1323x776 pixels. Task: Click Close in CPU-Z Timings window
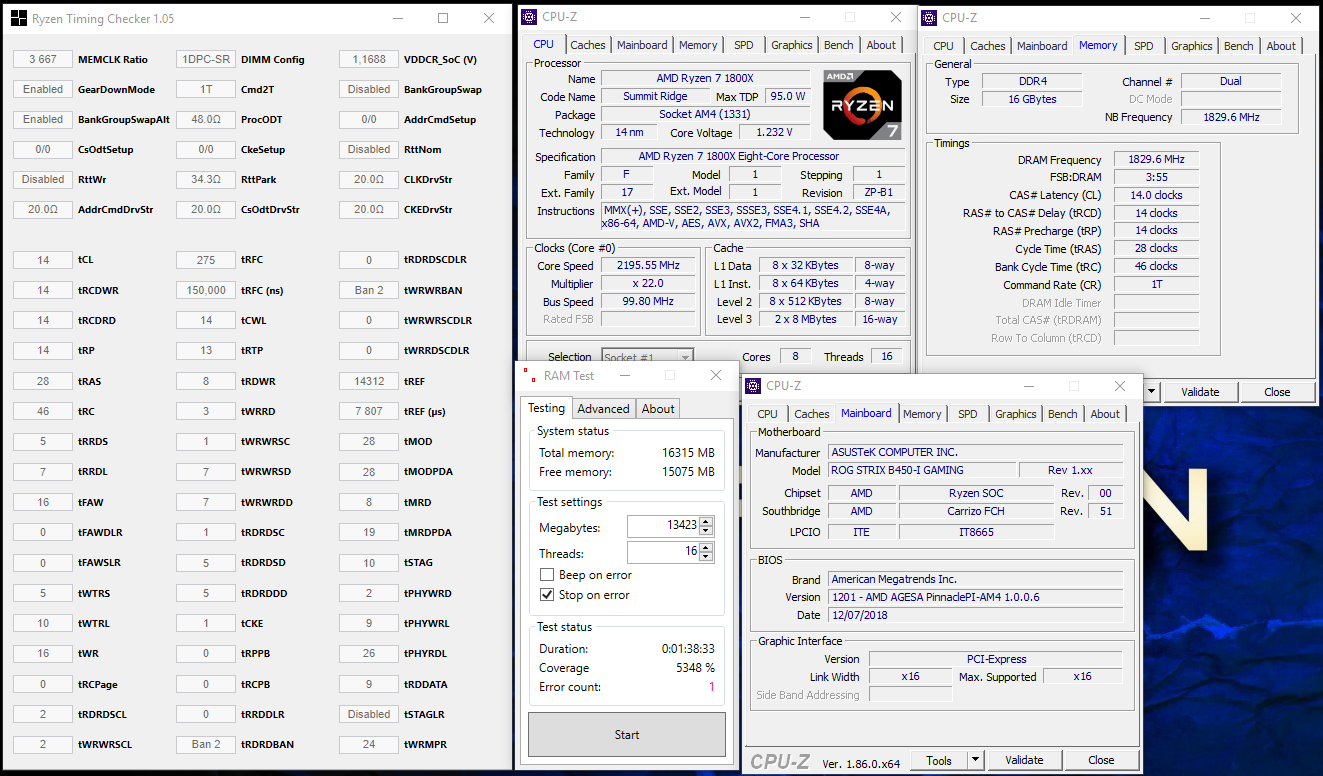(1277, 392)
